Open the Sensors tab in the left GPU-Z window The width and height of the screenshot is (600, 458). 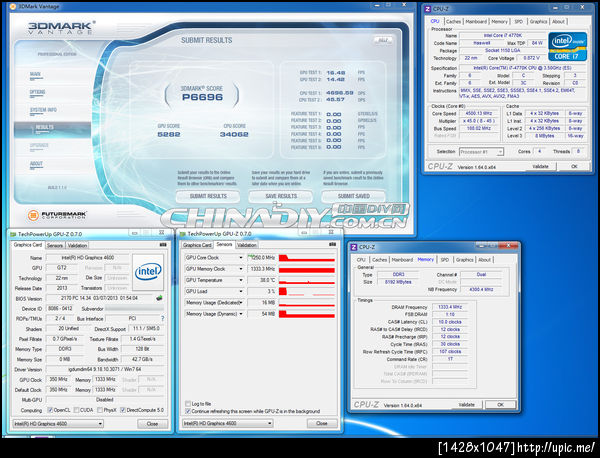pyautogui.click(x=55, y=245)
